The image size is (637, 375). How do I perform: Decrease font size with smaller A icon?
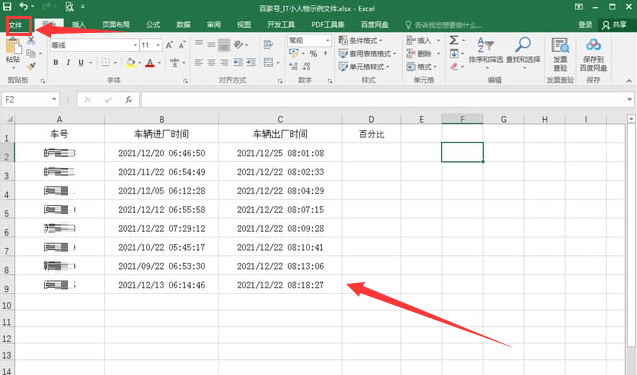coord(182,45)
